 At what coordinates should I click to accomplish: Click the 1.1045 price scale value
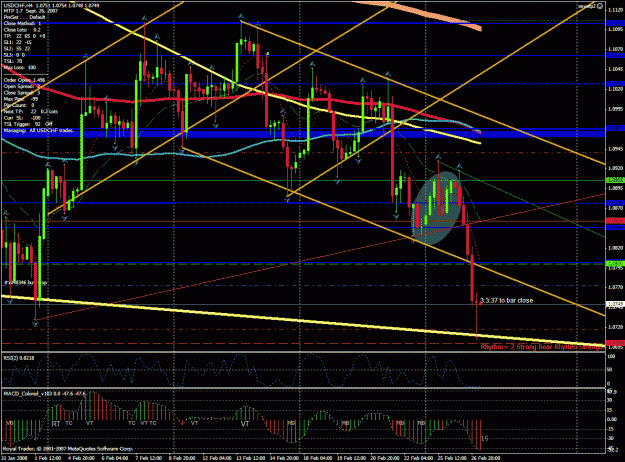615,69
